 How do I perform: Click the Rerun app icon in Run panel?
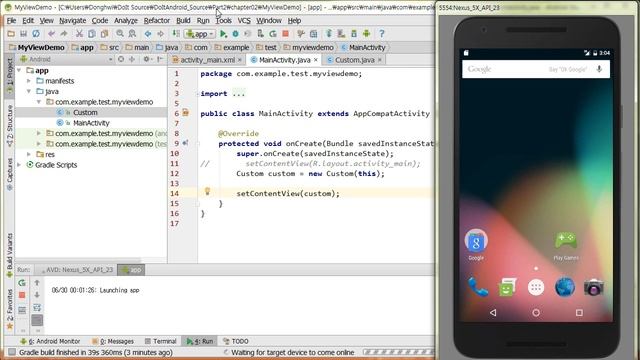[x=22, y=282]
